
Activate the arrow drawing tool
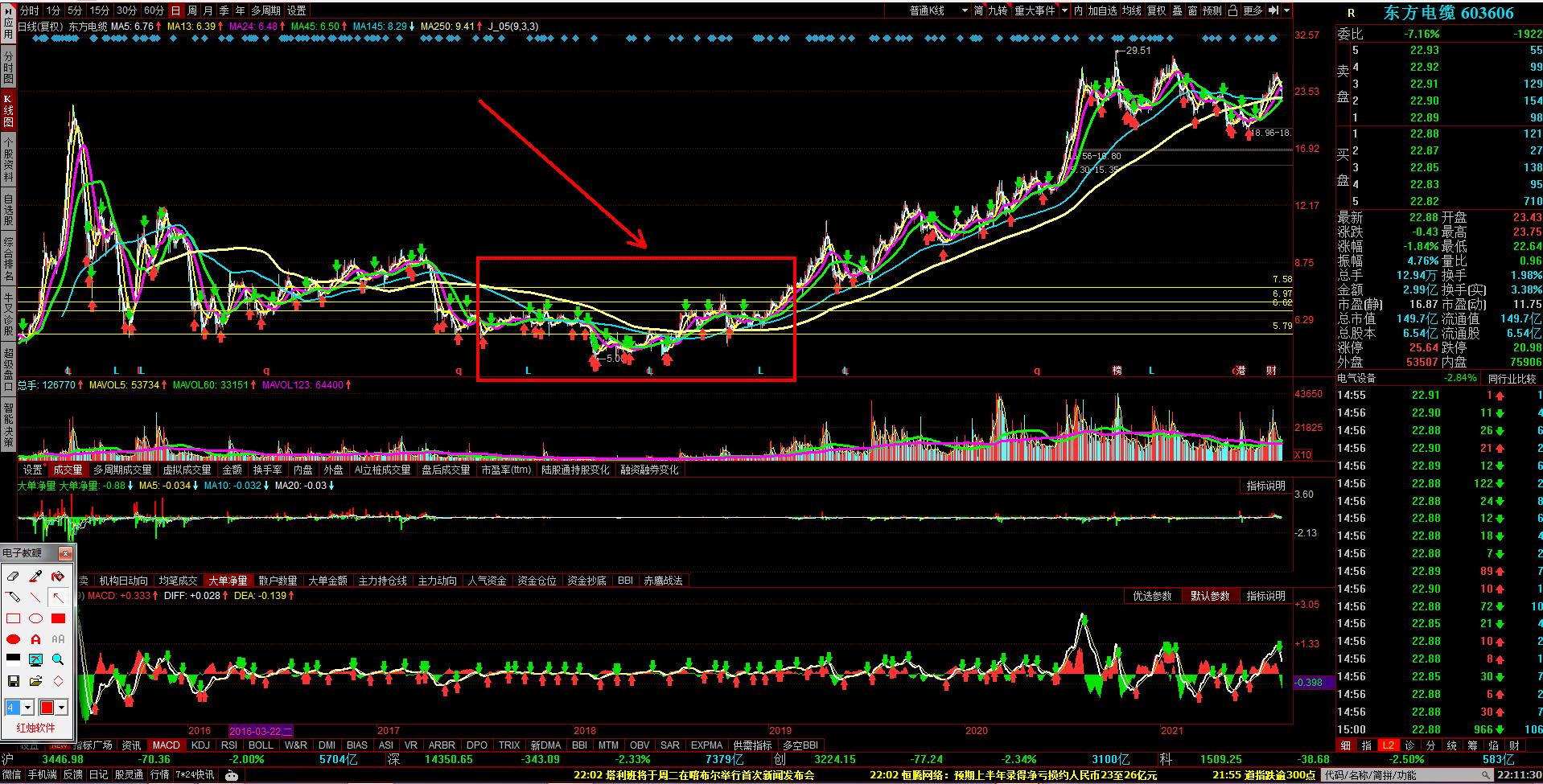coord(58,597)
